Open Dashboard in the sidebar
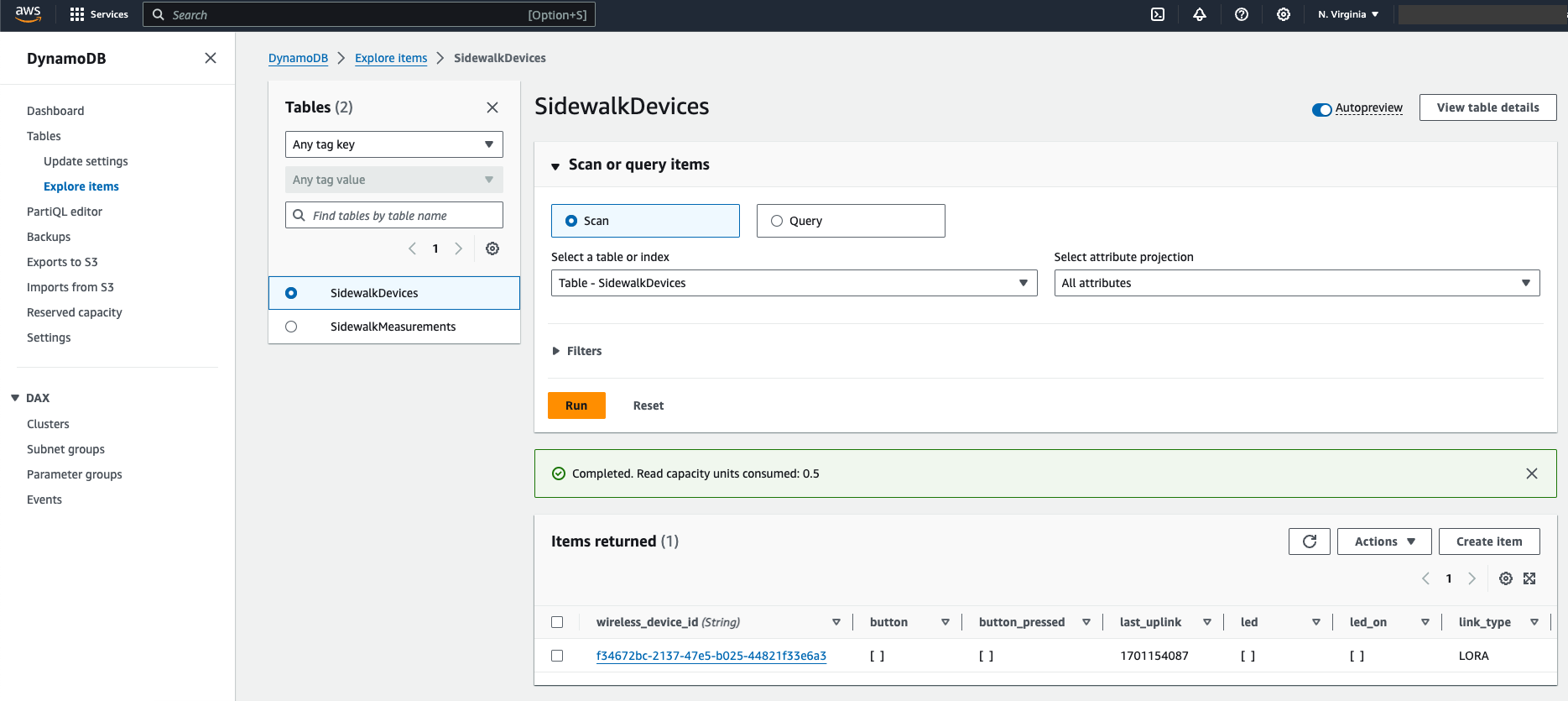The image size is (1568, 701). coord(55,111)
